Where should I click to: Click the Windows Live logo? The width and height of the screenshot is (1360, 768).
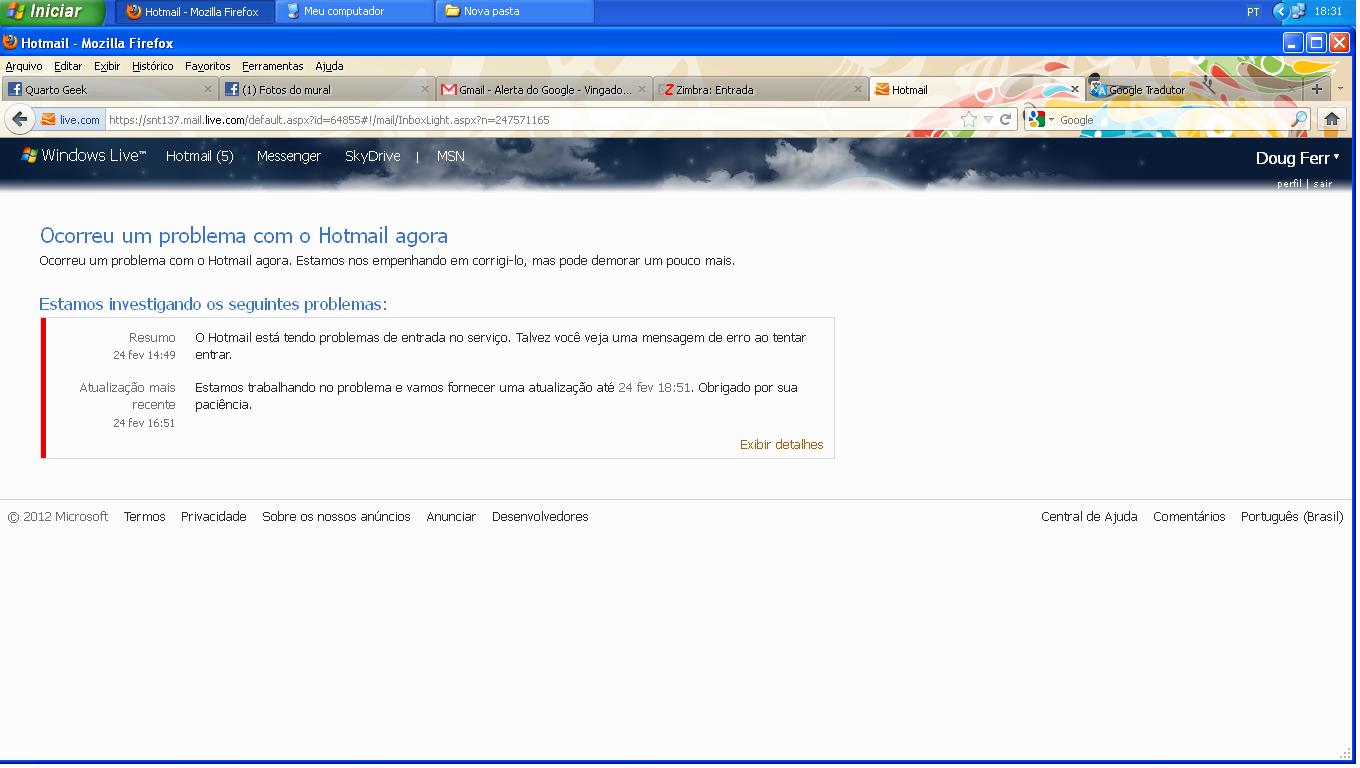point(84,156)
